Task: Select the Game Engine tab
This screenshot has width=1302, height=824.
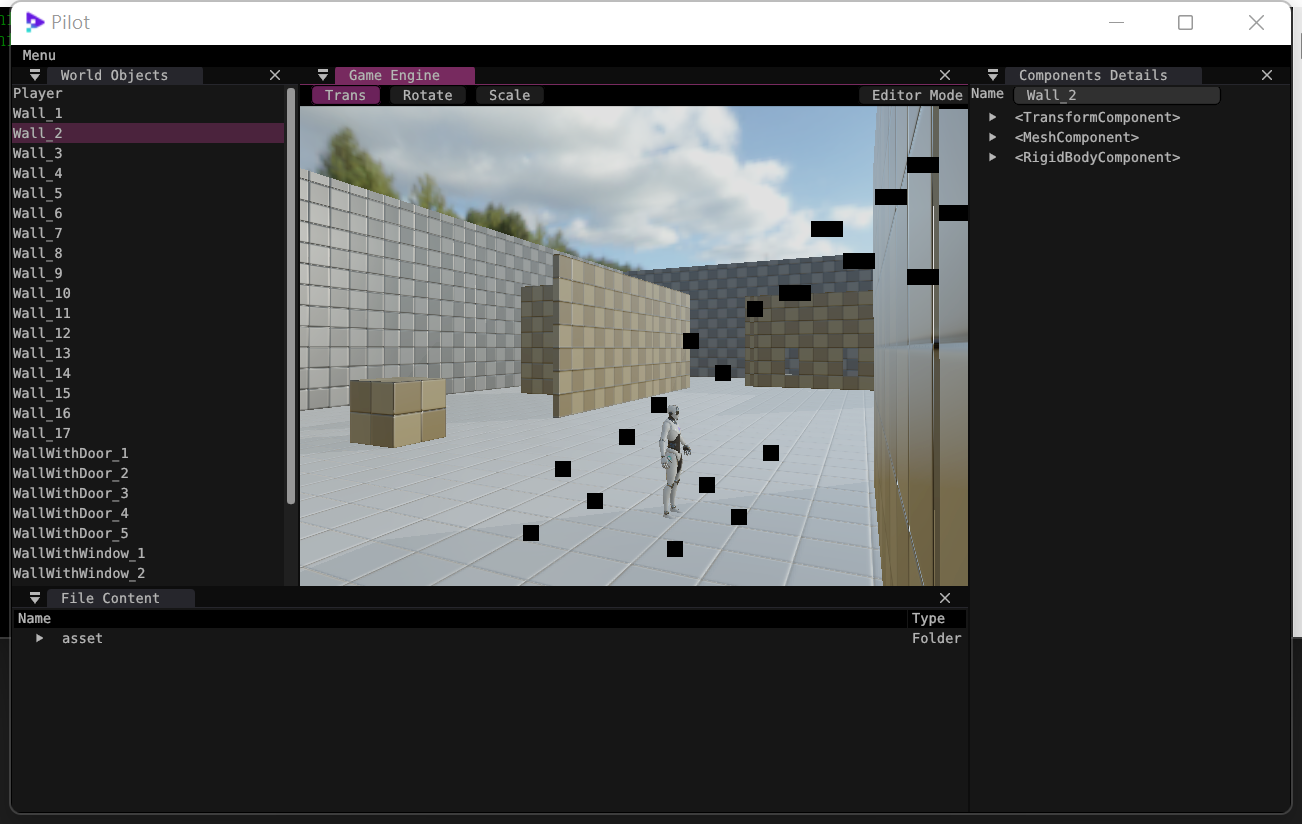Action: tap(392, 74)
